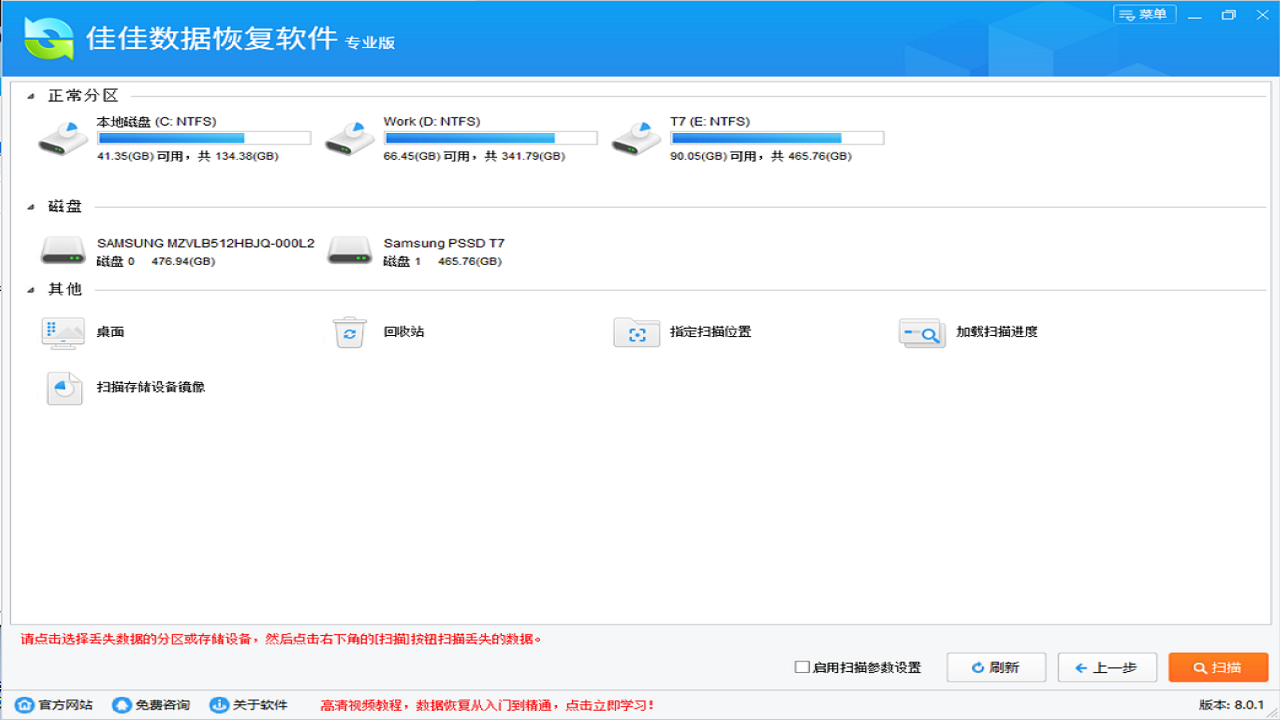Click the 扫描 scan button

click(x=1217, y=667)
